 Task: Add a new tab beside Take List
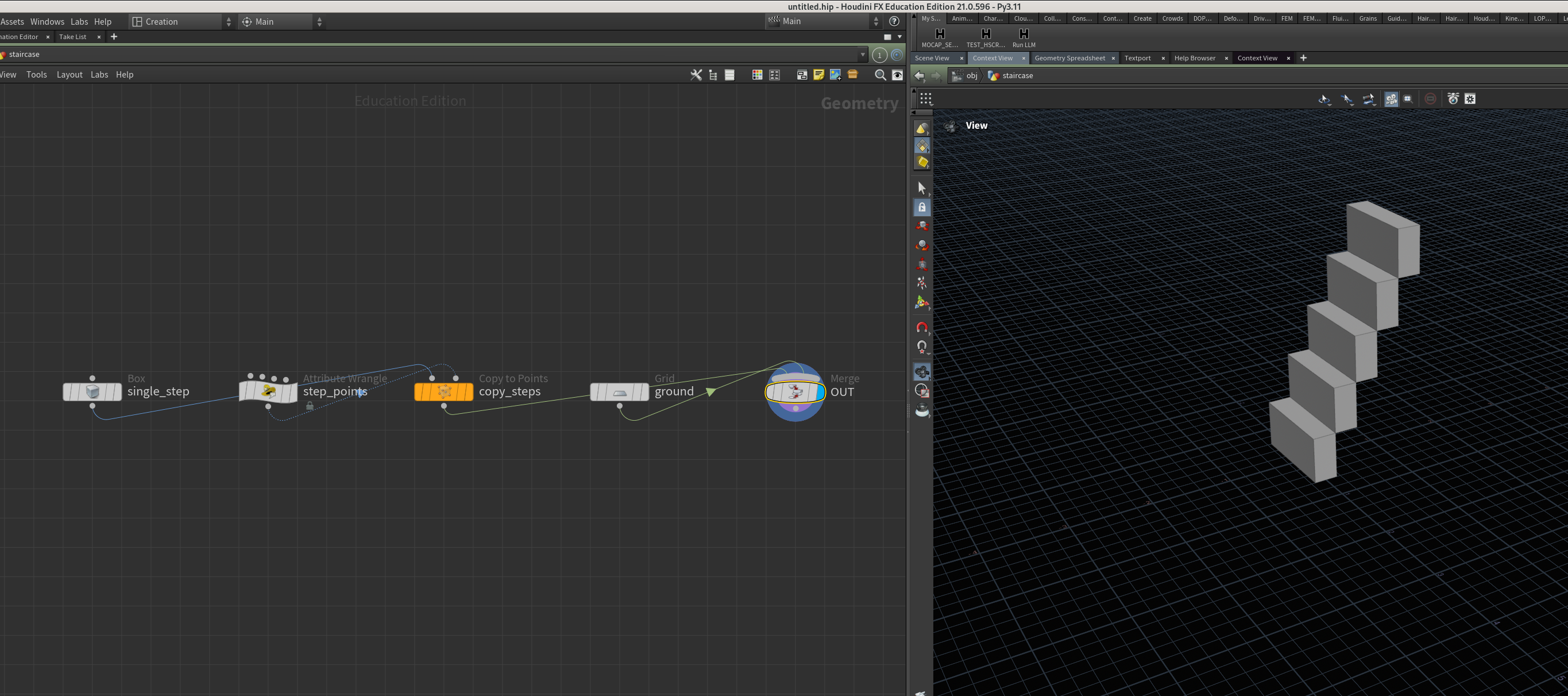[114, 37]
